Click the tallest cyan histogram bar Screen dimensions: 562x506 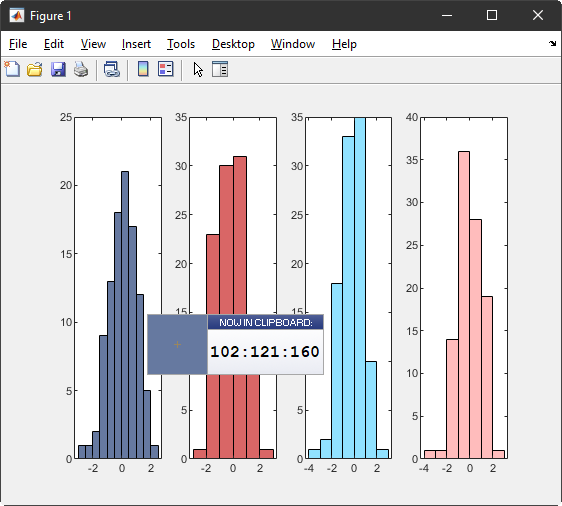point(360,288)
